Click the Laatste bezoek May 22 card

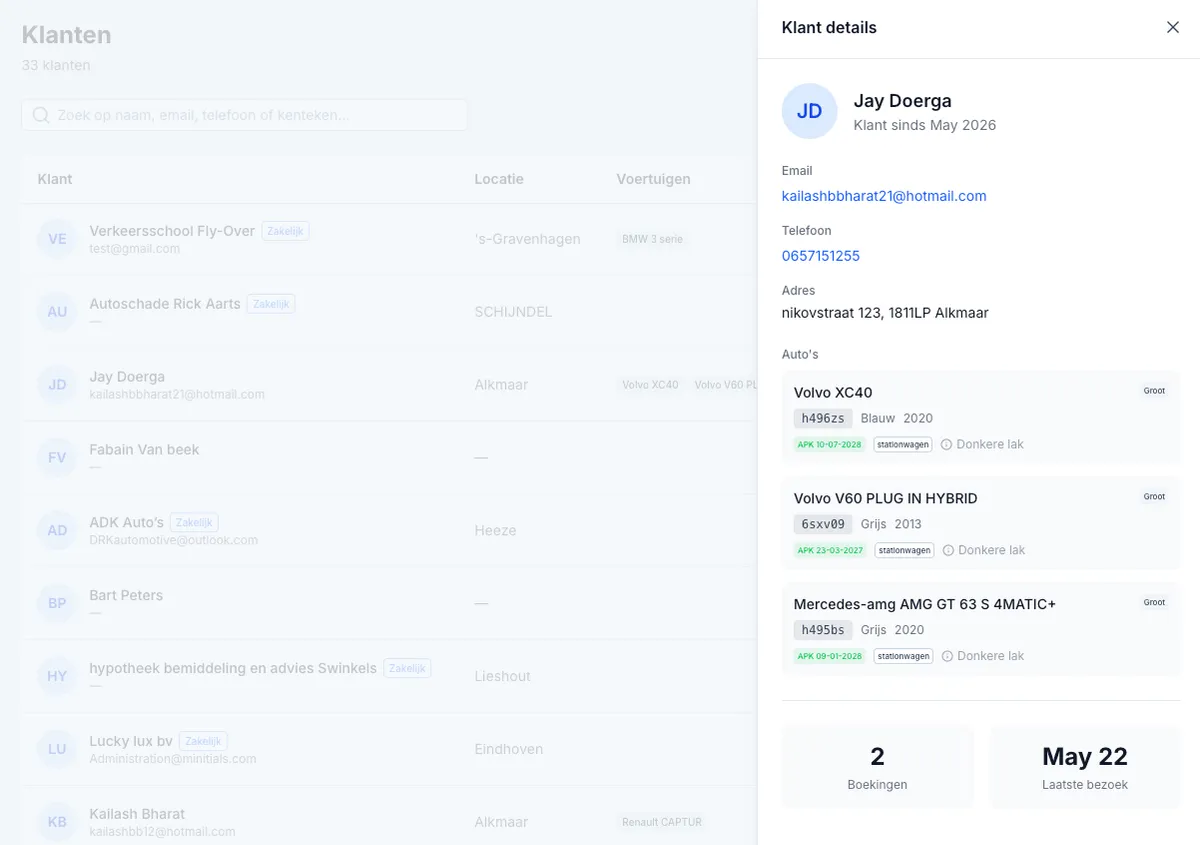coord(1085,767)
